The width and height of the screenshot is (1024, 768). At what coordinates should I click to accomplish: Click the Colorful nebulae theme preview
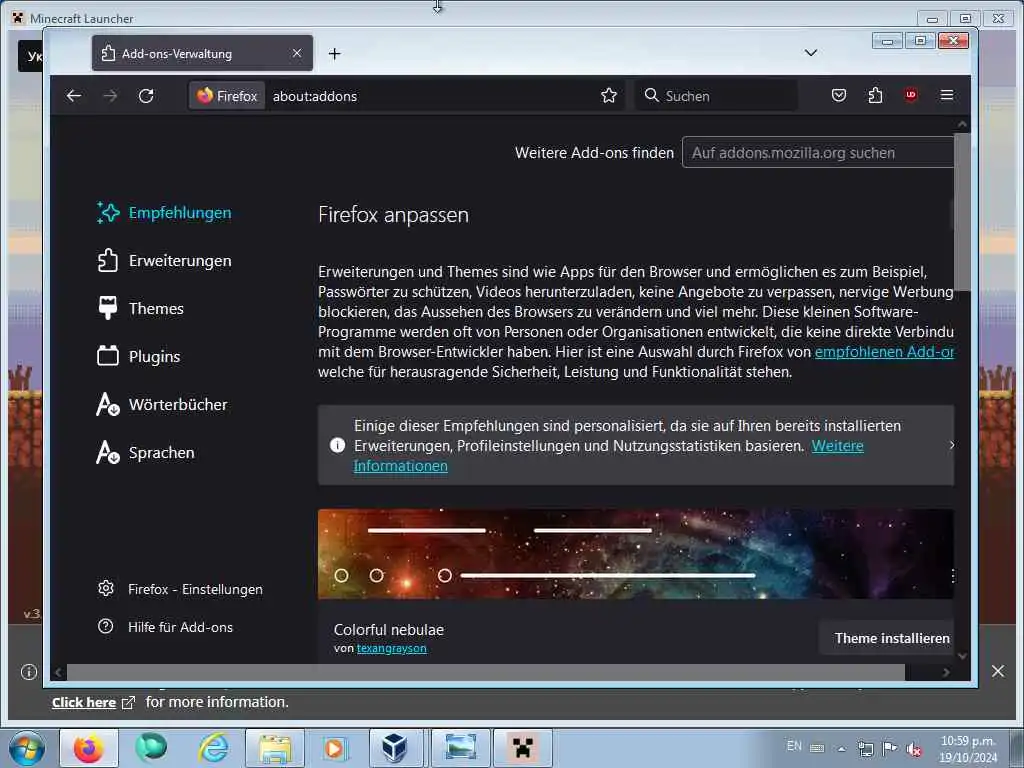pyautogui.click(x=635, y=554)
